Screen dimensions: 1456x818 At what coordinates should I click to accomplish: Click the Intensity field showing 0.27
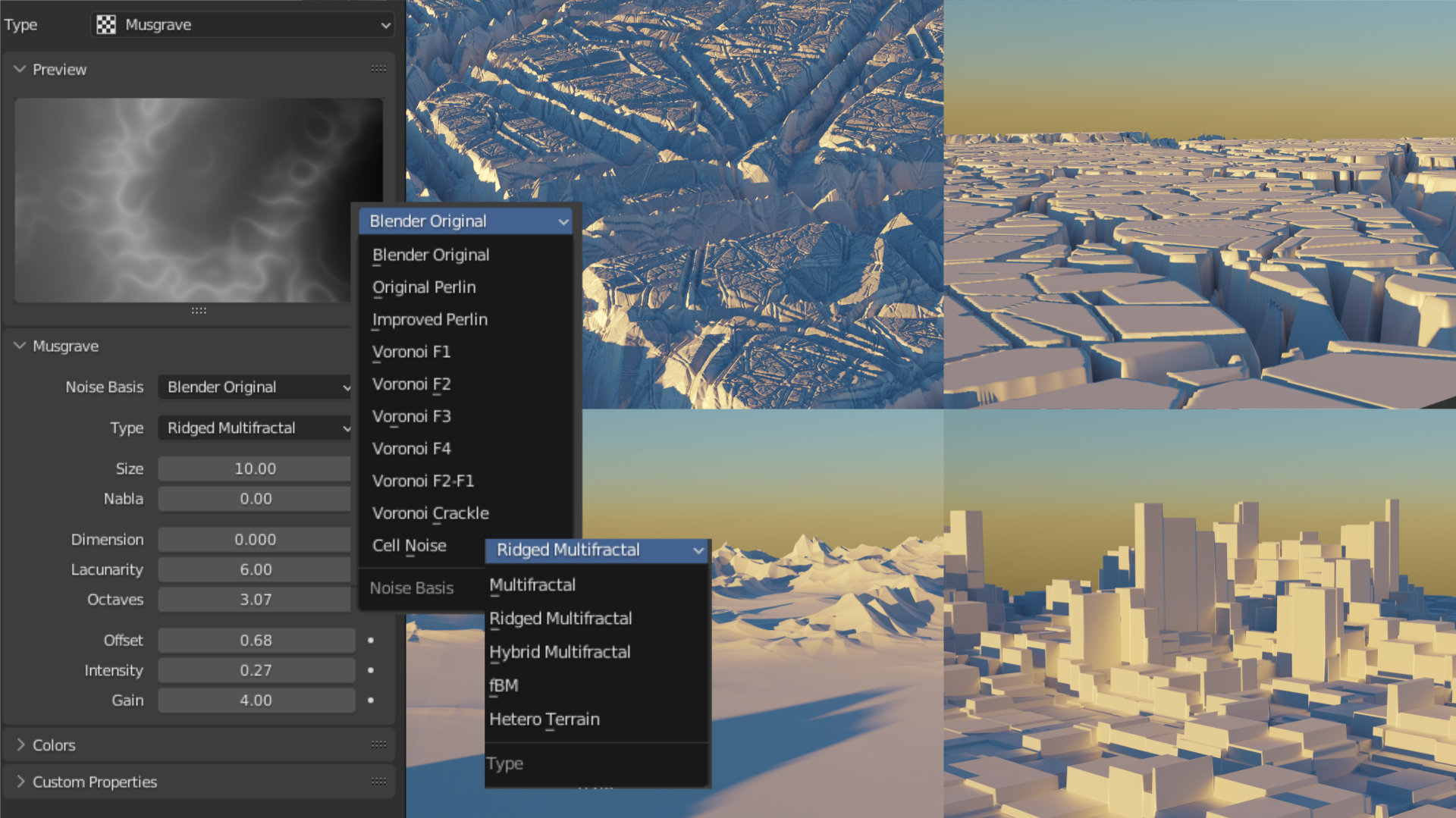pyautogui.click(x=256, y=670)
